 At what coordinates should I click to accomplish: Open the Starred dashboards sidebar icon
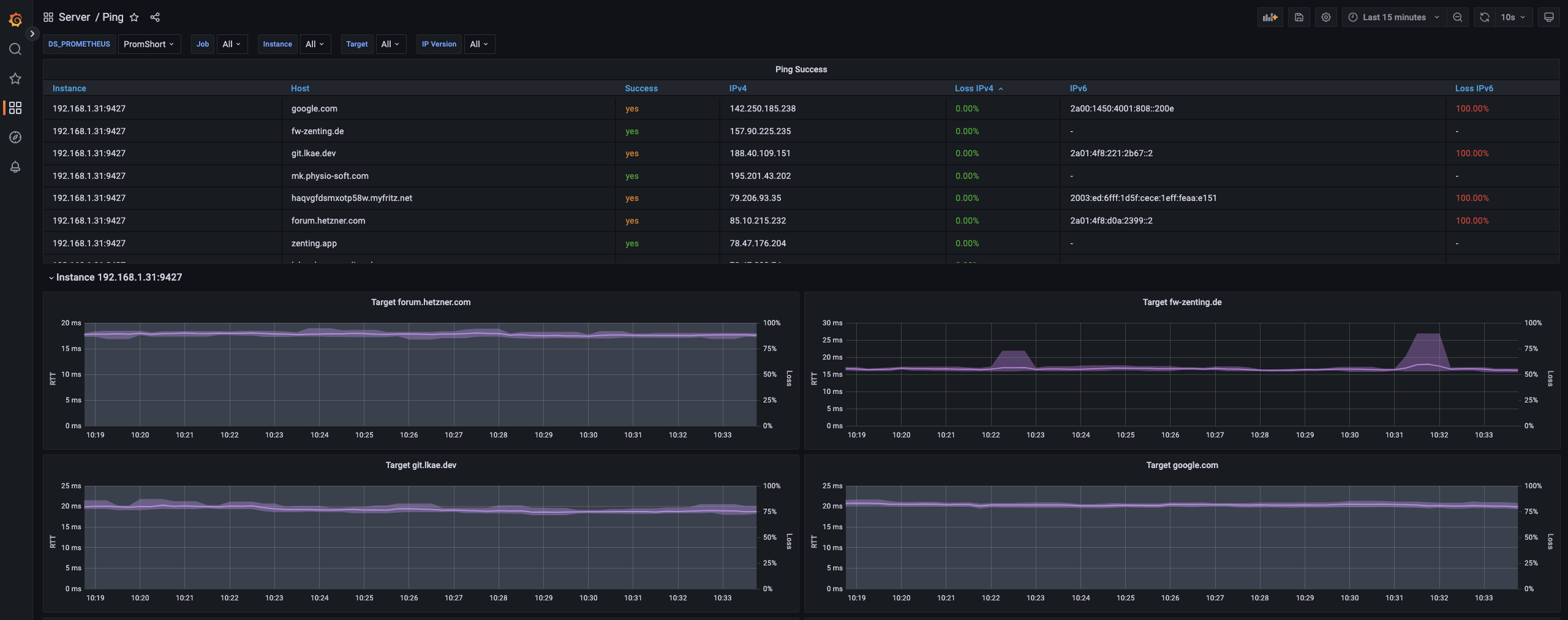(15, 78)
